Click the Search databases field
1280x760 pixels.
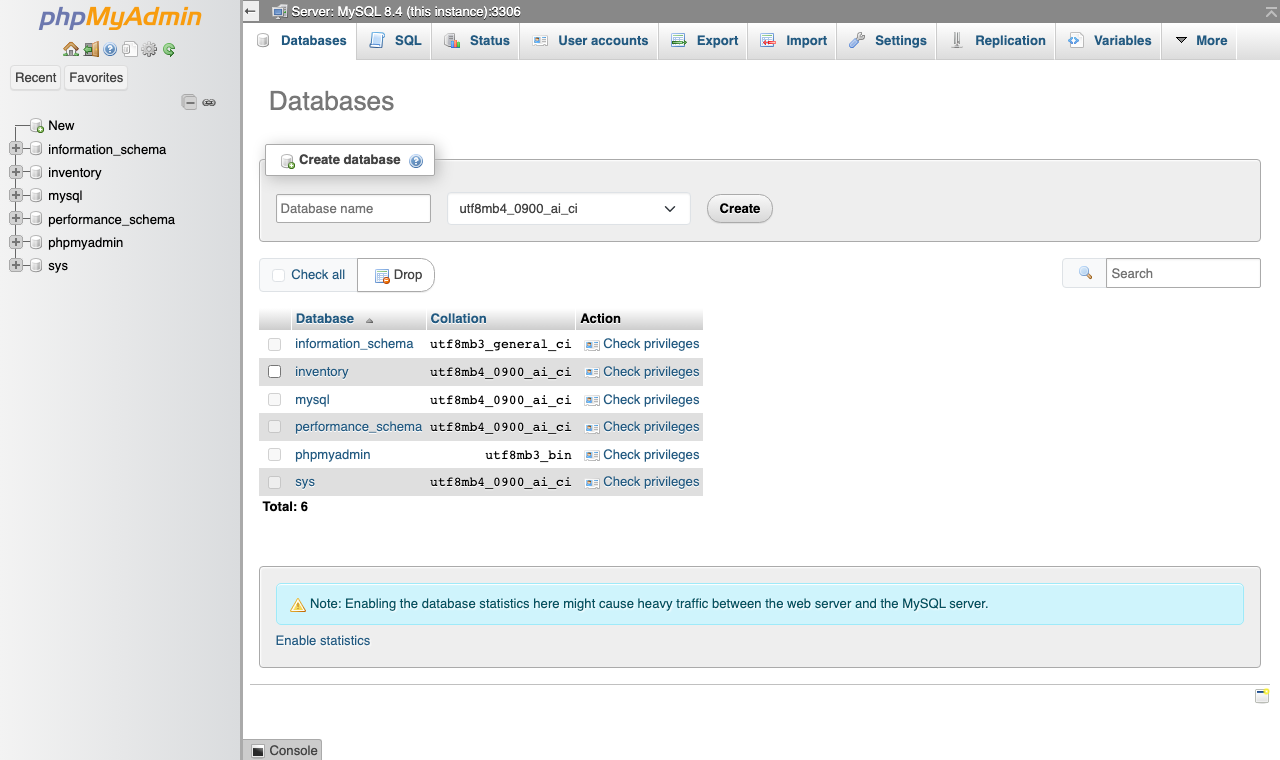(1183, 273)
